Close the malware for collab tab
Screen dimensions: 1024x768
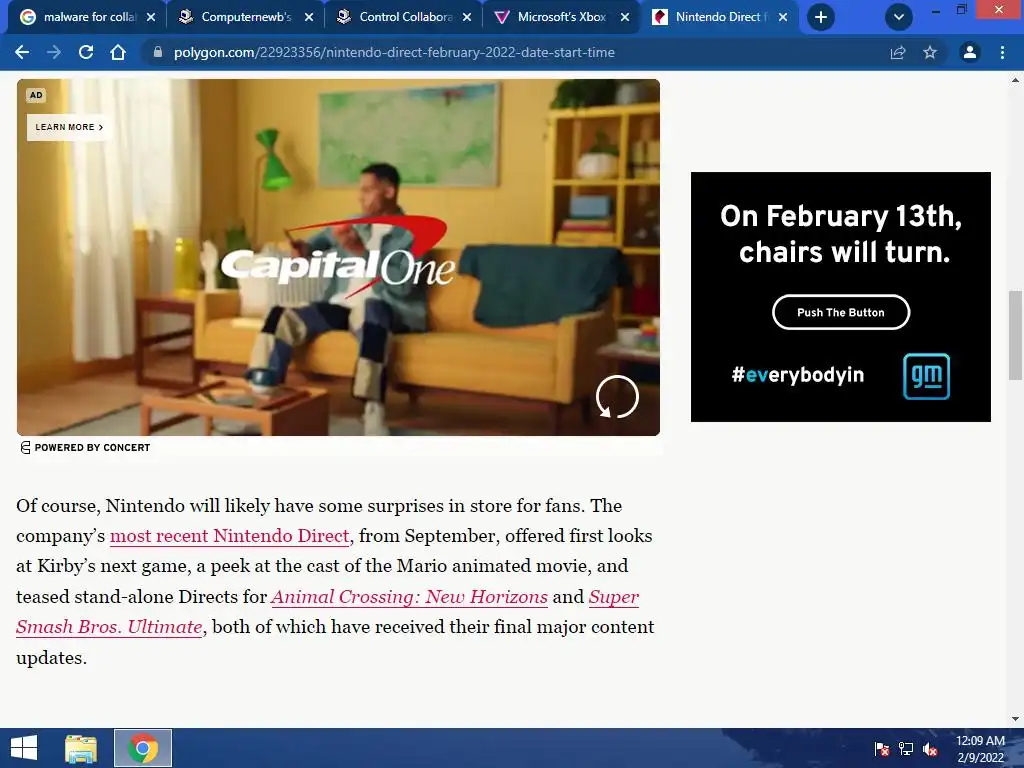pyautogui.click(x=151, y=17)
